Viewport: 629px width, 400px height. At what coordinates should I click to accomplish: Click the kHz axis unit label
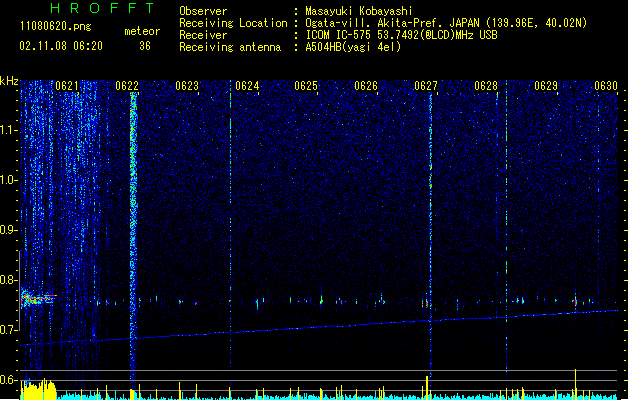tap(9, 81)
